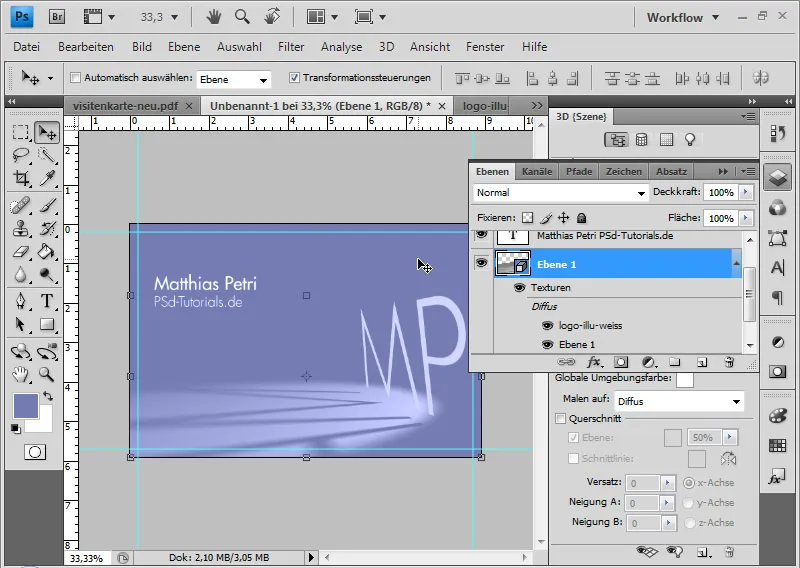Select the Eraser tool

tap(20, 252)
